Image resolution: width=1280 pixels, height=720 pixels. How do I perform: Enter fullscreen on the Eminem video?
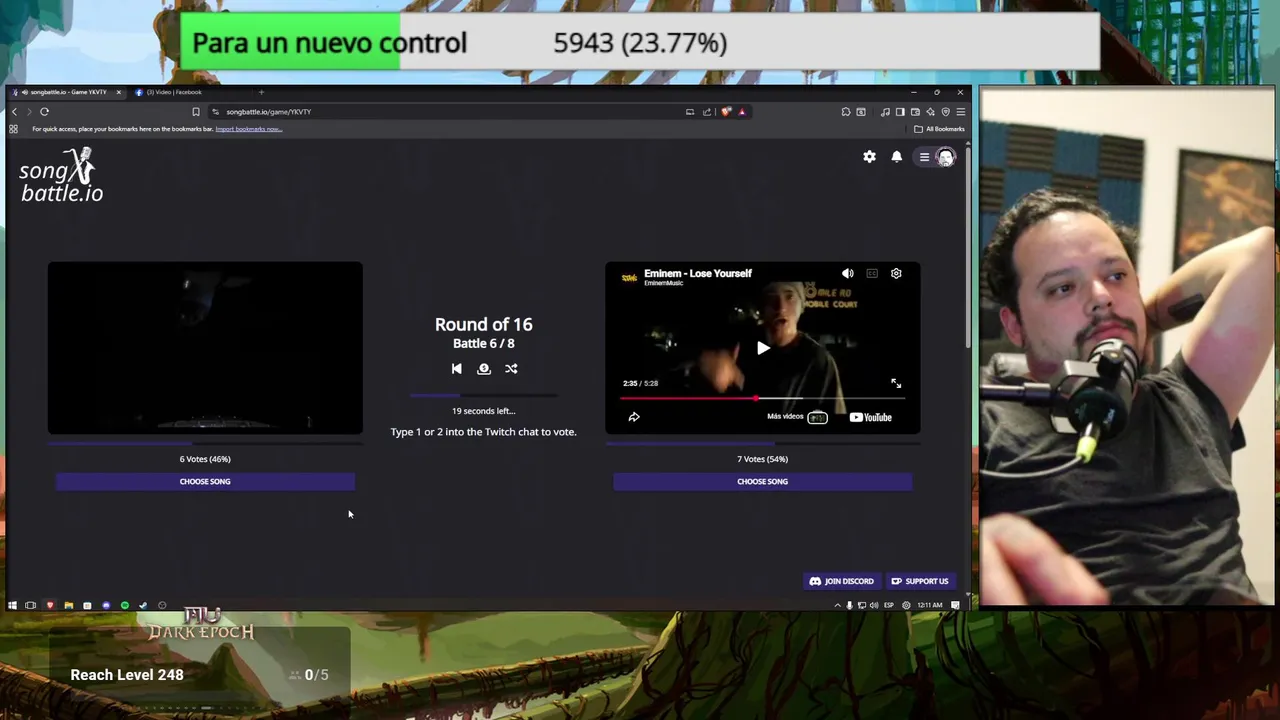[x=896, y=383]
